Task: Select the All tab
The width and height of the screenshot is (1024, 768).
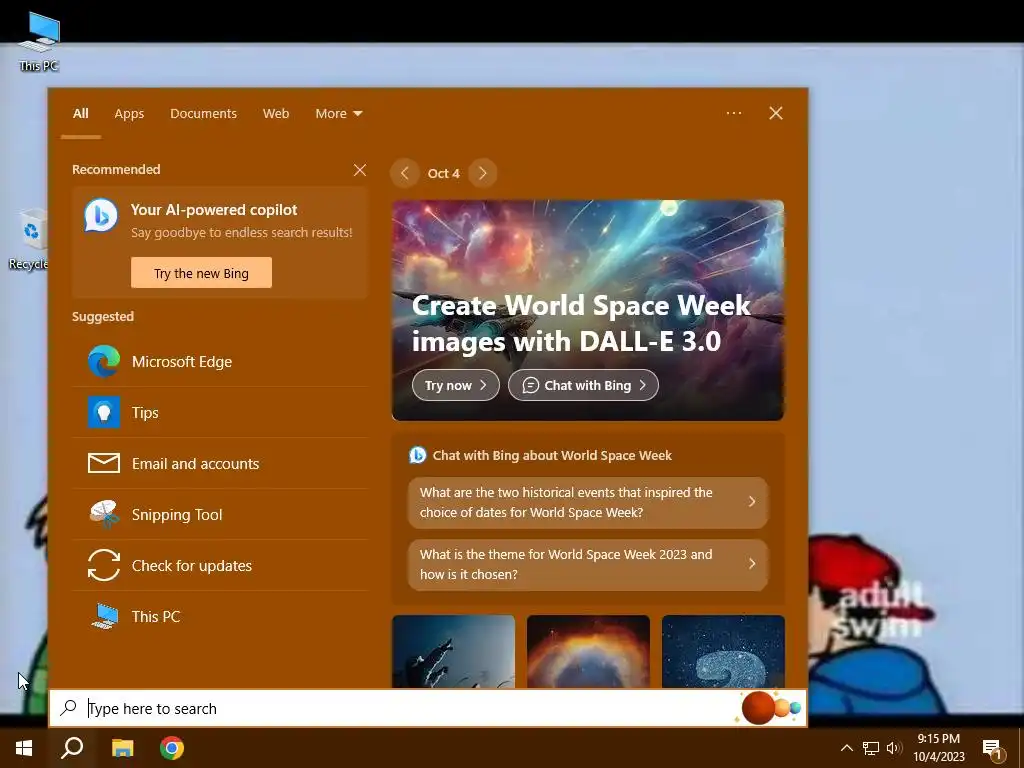Action: (x=80, y=114)
